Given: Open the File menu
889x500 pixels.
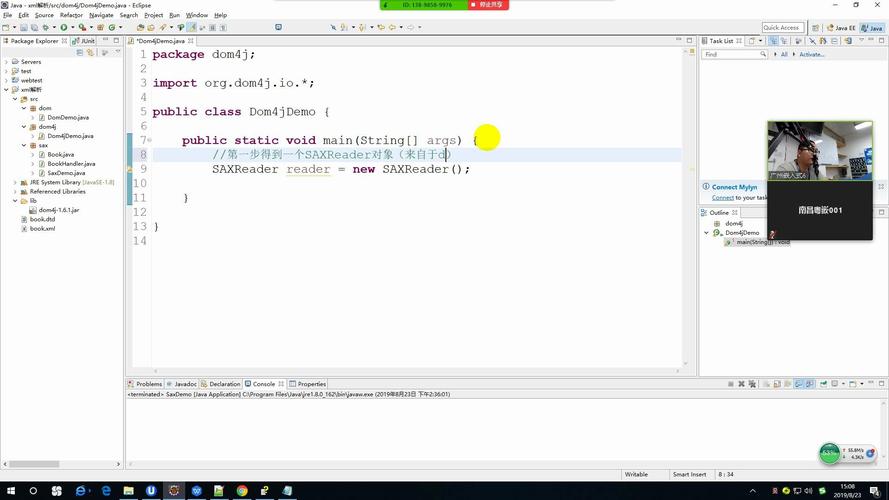Looking at the screenshot, I should click(7, 15).
